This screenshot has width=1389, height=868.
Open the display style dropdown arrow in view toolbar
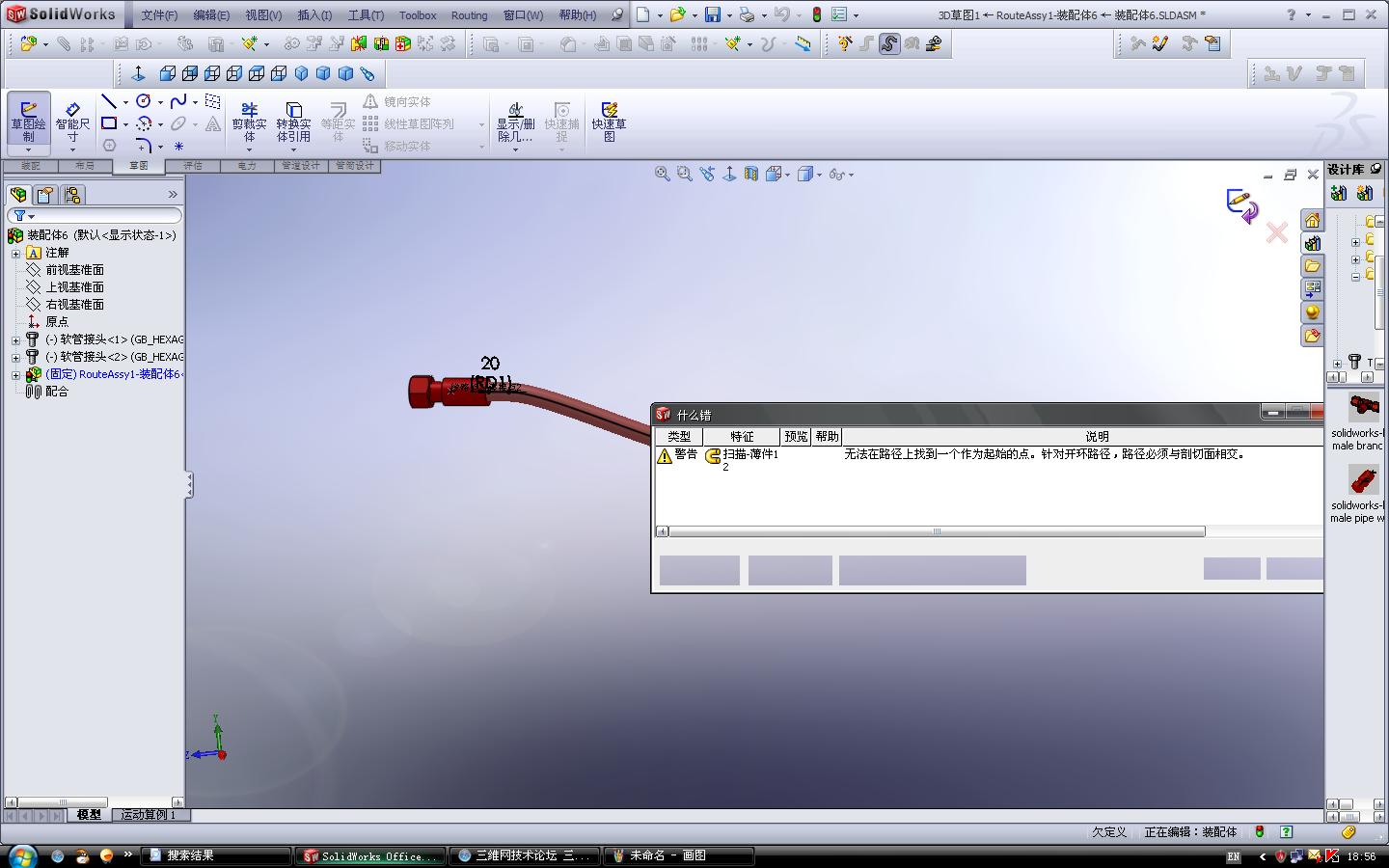point(819,175)
